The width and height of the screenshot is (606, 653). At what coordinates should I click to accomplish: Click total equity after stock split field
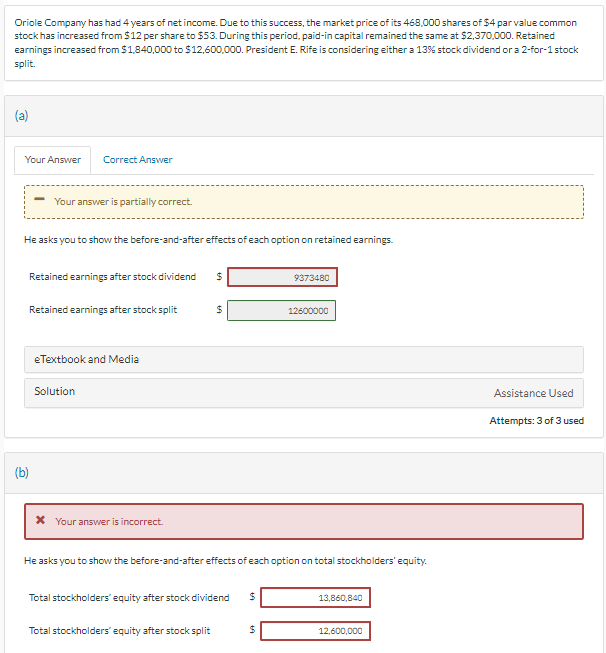click(316, 631)
